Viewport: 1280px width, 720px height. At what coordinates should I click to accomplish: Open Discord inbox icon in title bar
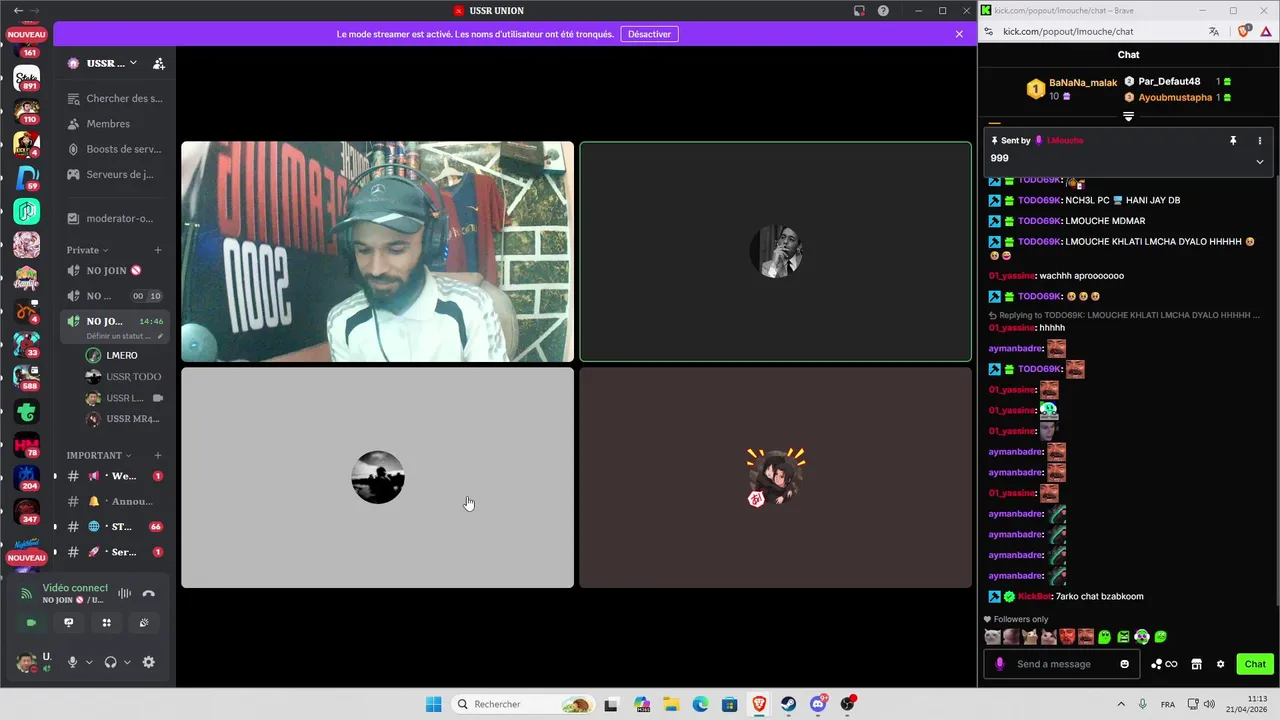(x=859, y=11)
